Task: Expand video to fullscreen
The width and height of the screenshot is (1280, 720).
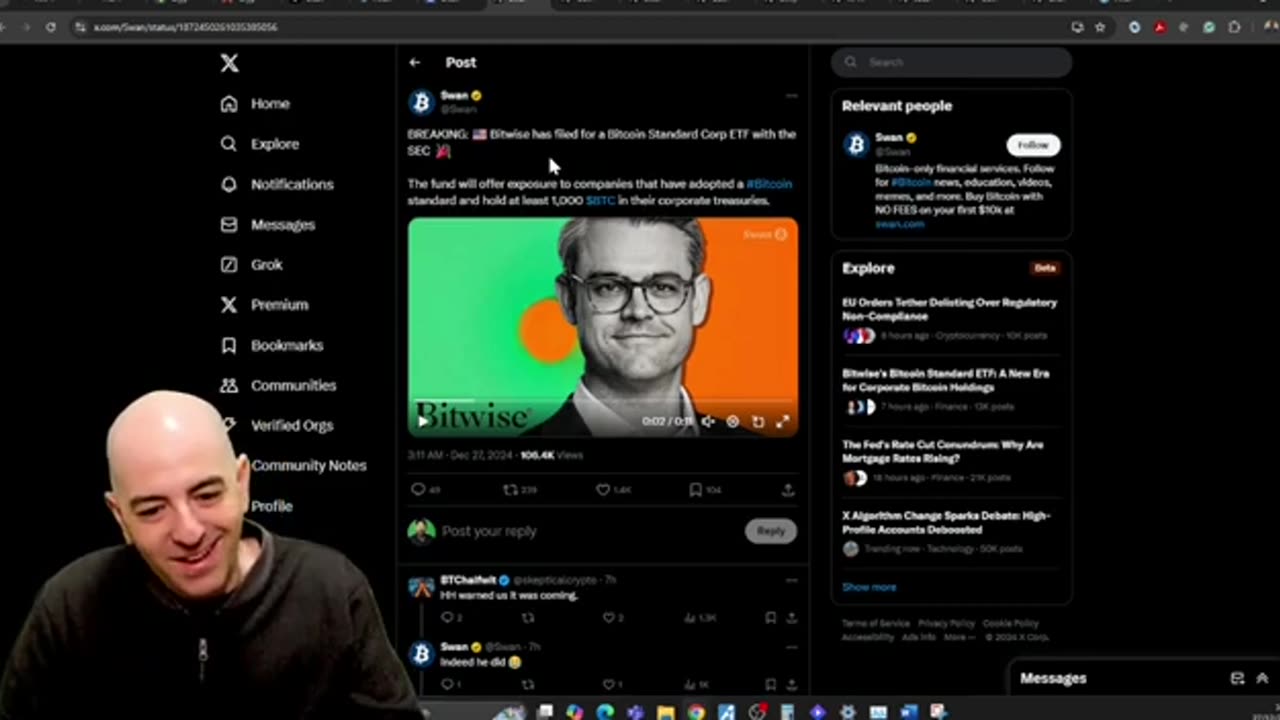Action: coord(782,422)
